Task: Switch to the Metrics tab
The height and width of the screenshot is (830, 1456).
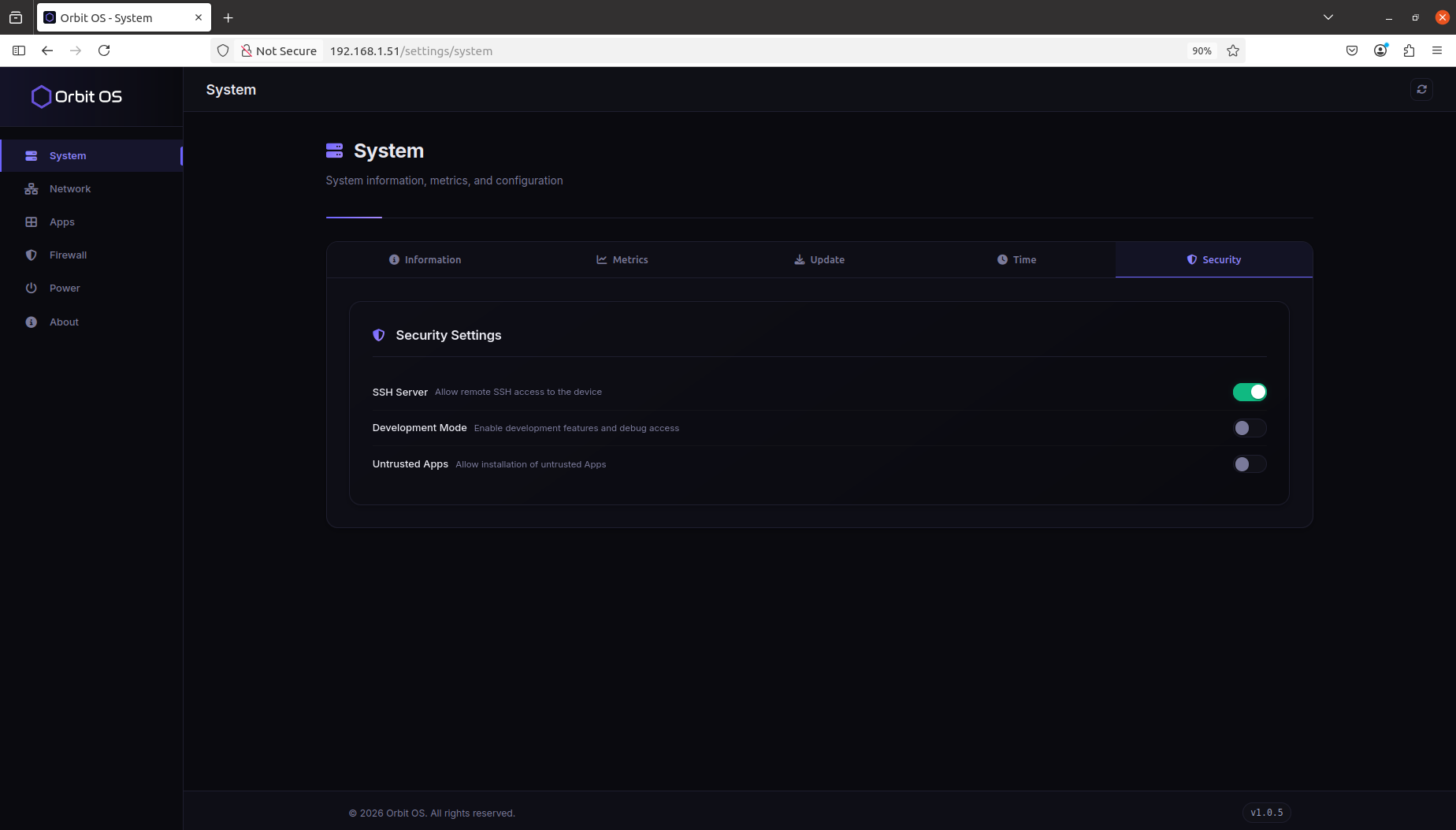Action: [x=622, y=259]
